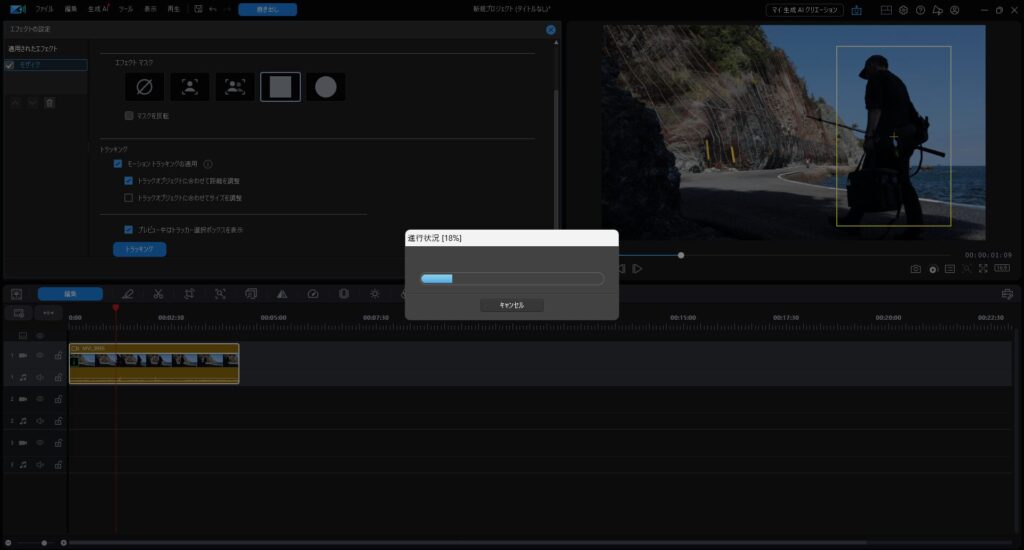Delete the applied effect with trash icon
The height and width of the screenshot is (550, 1024).
pos(49,102)
